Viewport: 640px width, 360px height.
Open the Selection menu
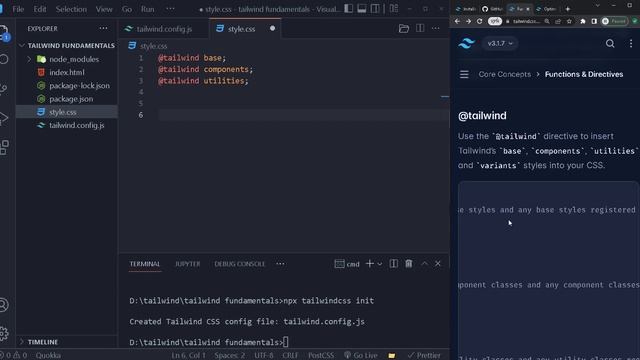point(71,9)
